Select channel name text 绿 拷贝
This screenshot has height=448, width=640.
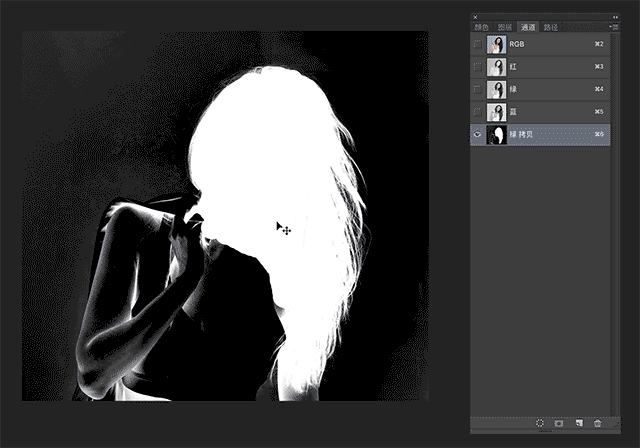click(x=521, y=134)
